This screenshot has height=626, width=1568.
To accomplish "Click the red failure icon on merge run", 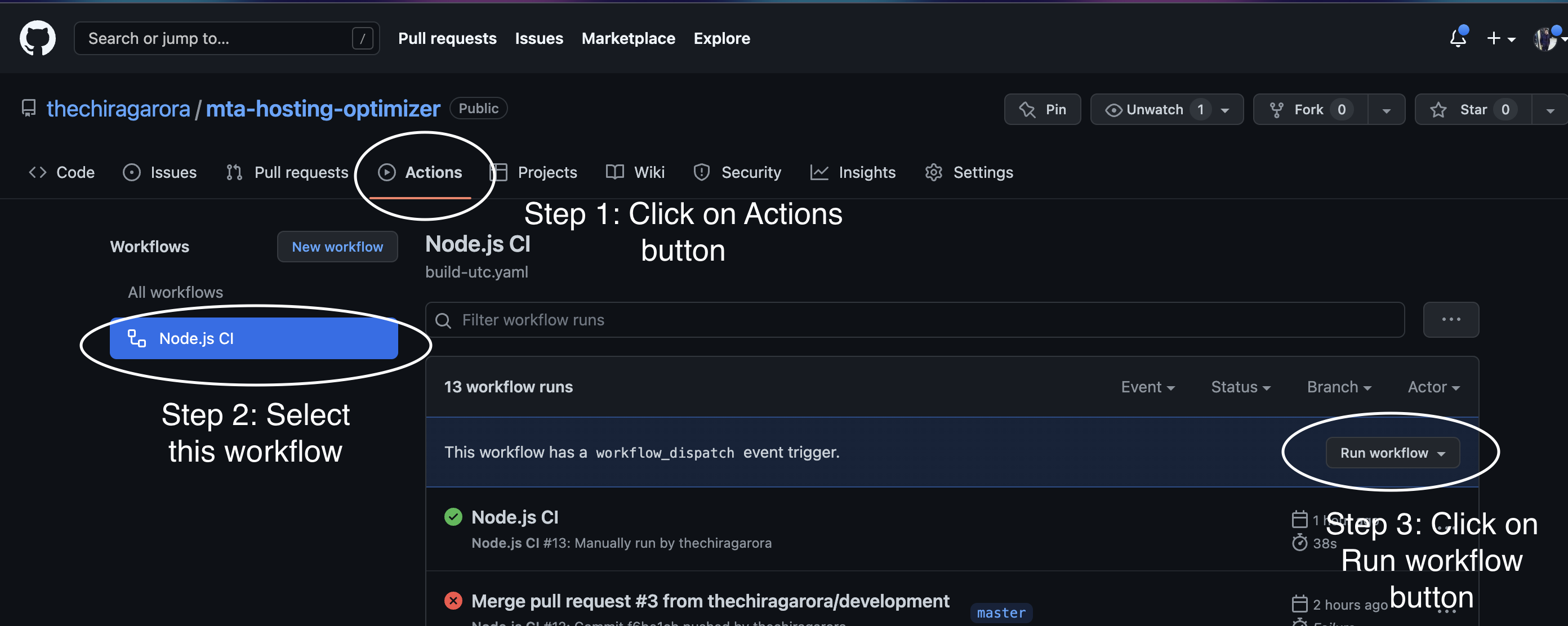I will click(453, 601).
